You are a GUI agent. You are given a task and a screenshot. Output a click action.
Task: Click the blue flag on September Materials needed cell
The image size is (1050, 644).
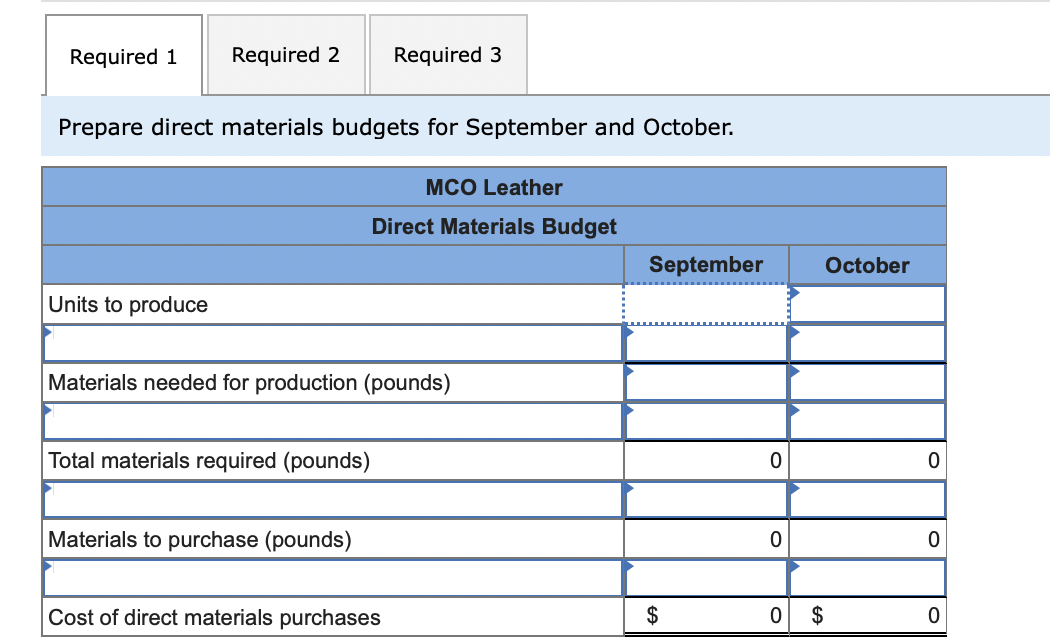pyautogui.click(x=628, y=369)
